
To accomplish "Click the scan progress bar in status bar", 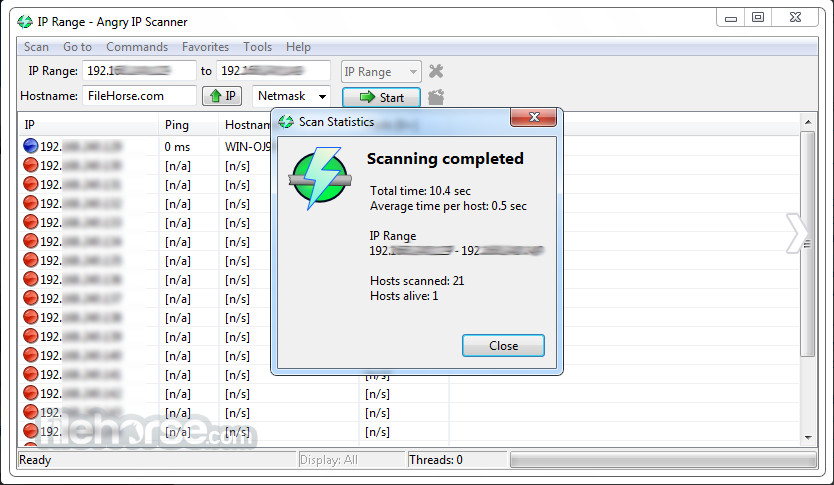I will pos(663,460).
